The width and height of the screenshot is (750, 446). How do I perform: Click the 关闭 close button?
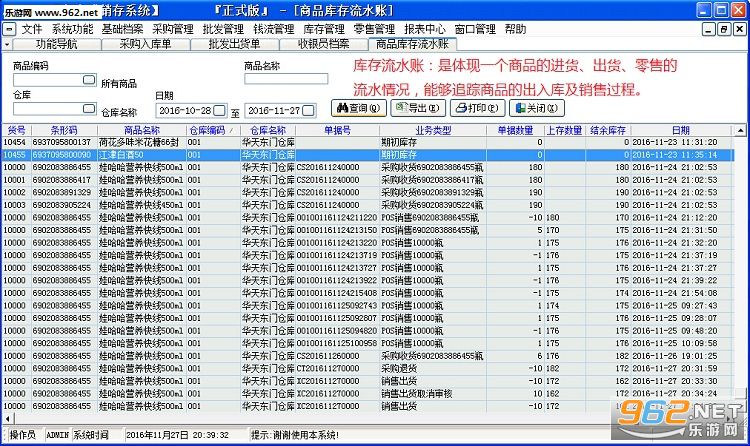click(537, 108)
